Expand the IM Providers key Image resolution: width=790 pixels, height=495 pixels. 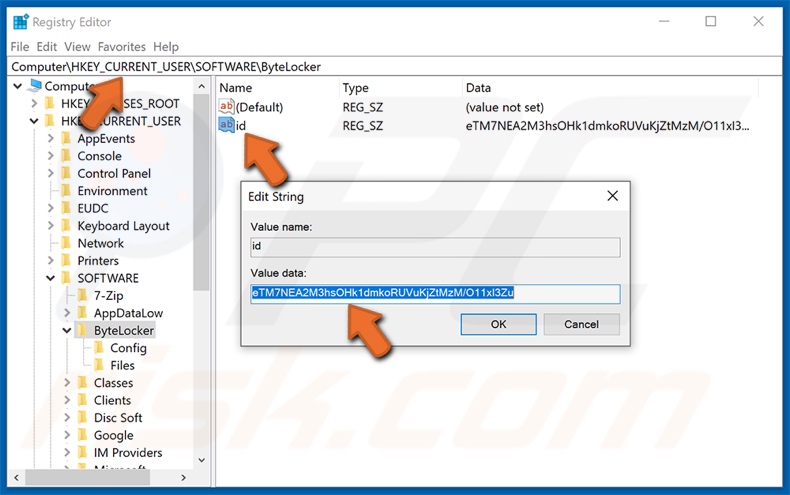67,453
